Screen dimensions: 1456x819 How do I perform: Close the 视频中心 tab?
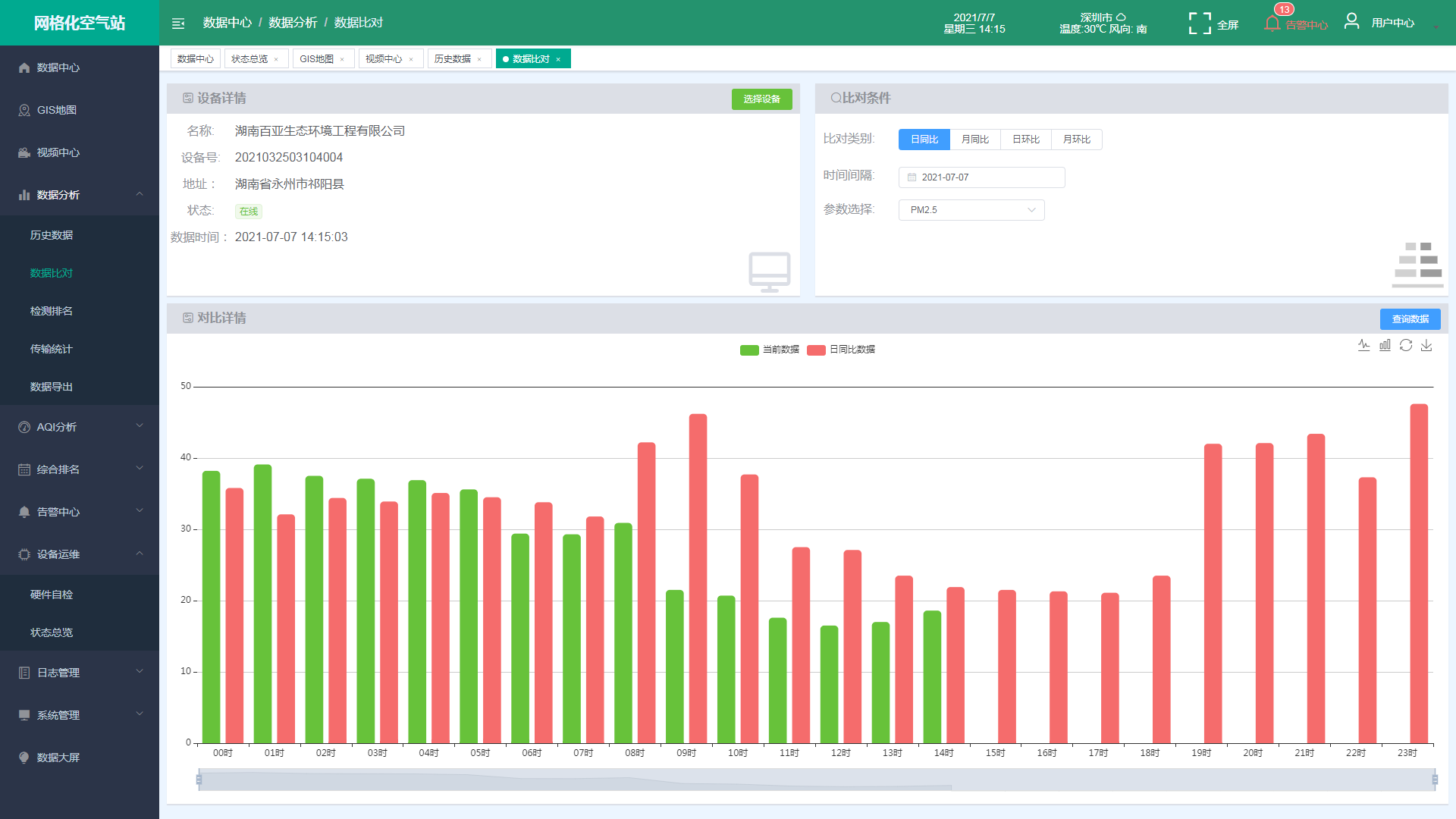coord(411,59)
